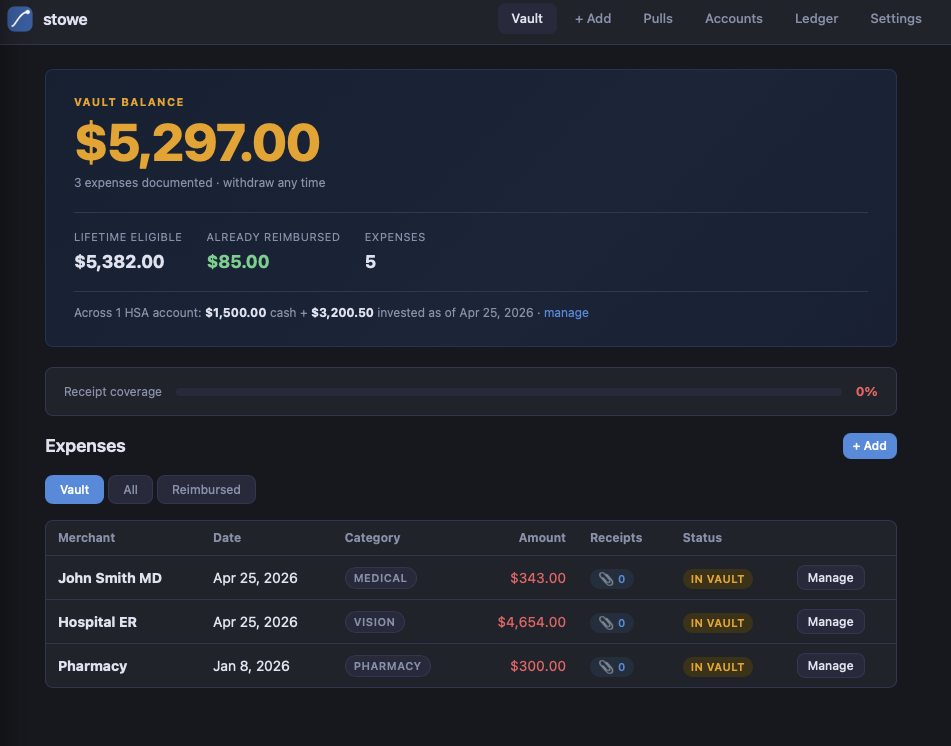Open receipts paperclip for Hospital ER
Viewport: 951px width, 746px height.
(x=611, y=623)
